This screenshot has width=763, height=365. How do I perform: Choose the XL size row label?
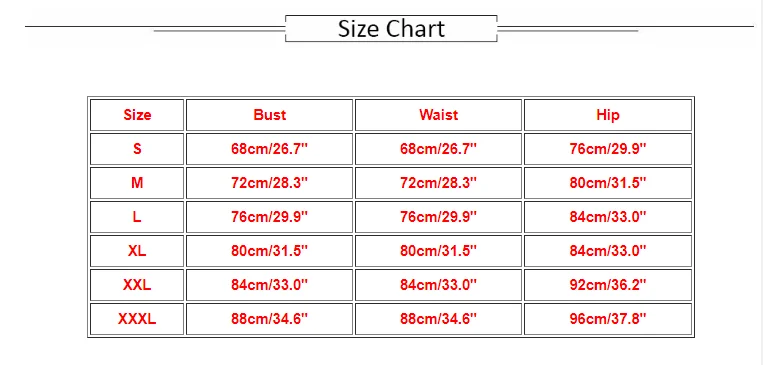[137, 251]
